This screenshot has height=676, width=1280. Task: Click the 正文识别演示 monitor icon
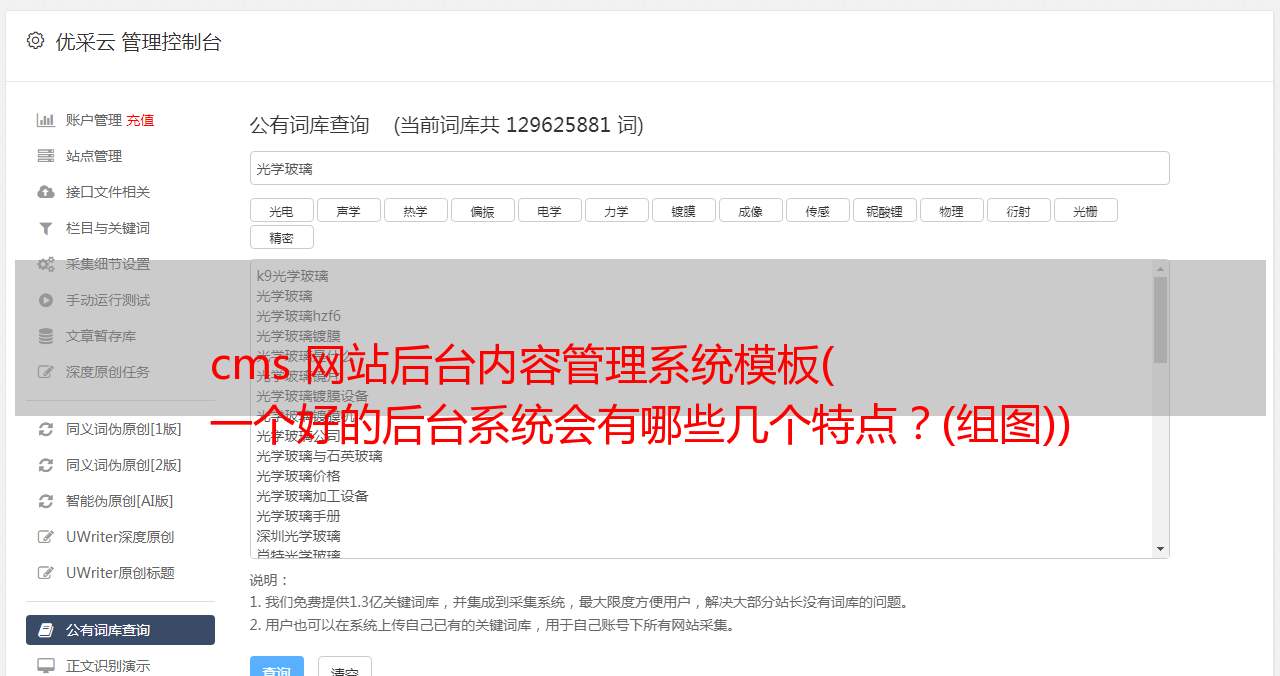click(46, 665)
